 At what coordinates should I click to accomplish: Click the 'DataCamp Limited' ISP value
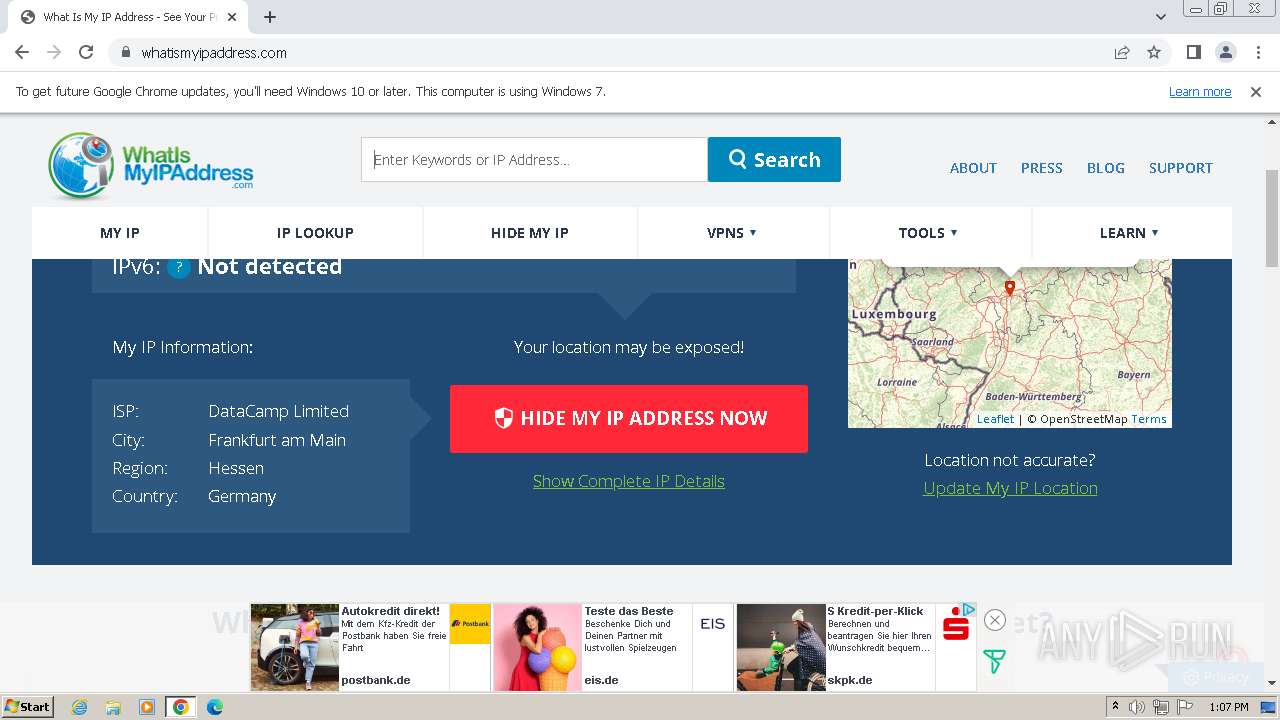(278, 411)
